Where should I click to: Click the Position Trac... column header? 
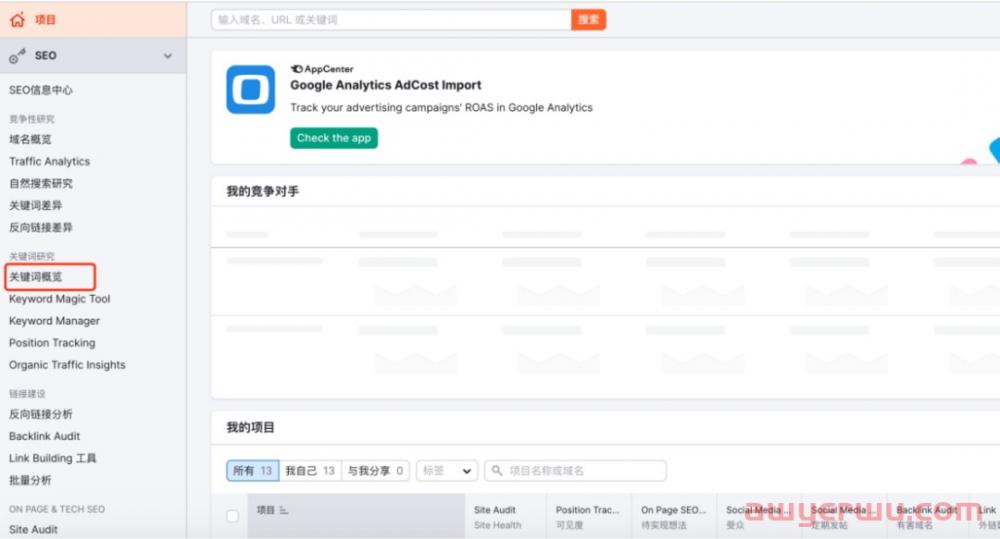tap(587, 510)
